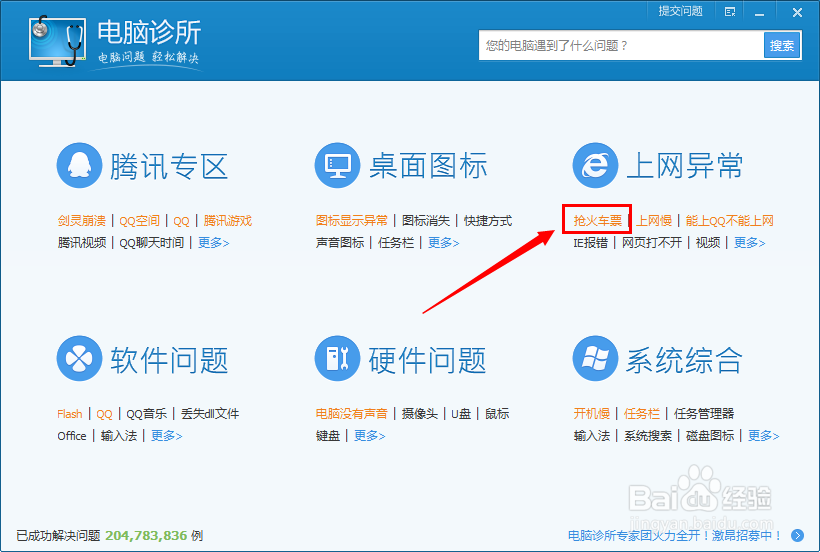Image resolution: width=820 pixels, height=552 pixels.
Task: Click the 鼠标 link
Action: coord(497,413)
